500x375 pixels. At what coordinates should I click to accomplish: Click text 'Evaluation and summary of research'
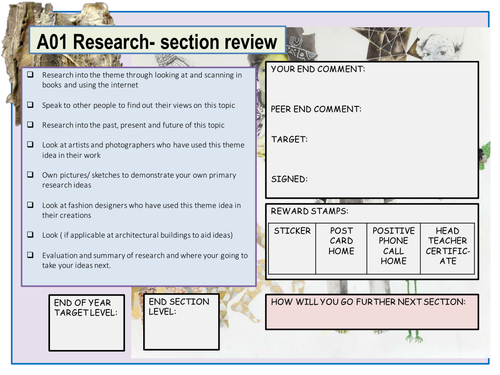pos(103,255)
